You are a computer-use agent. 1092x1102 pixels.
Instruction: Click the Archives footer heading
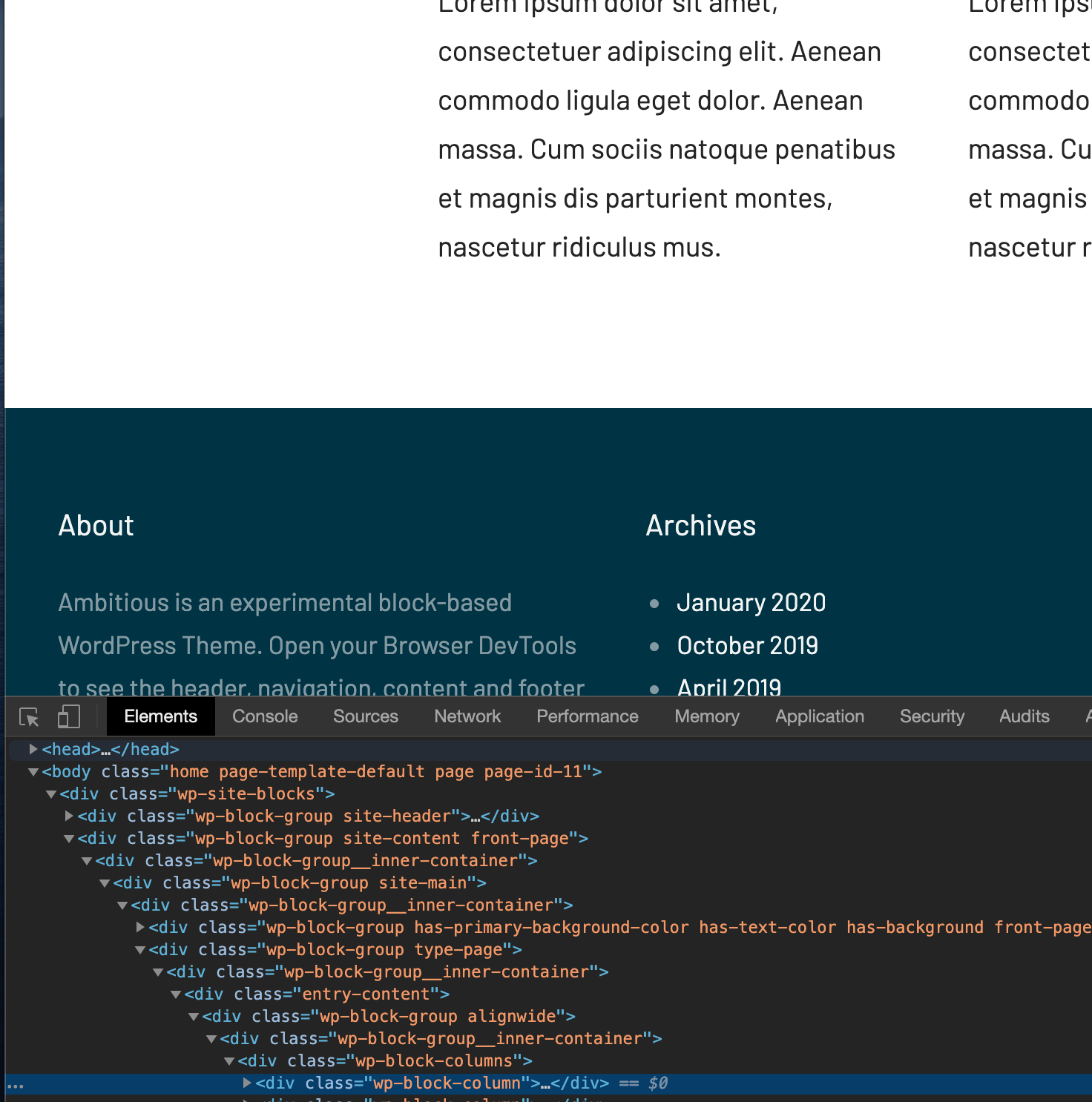pyautogui.click(x=701, y=526)
